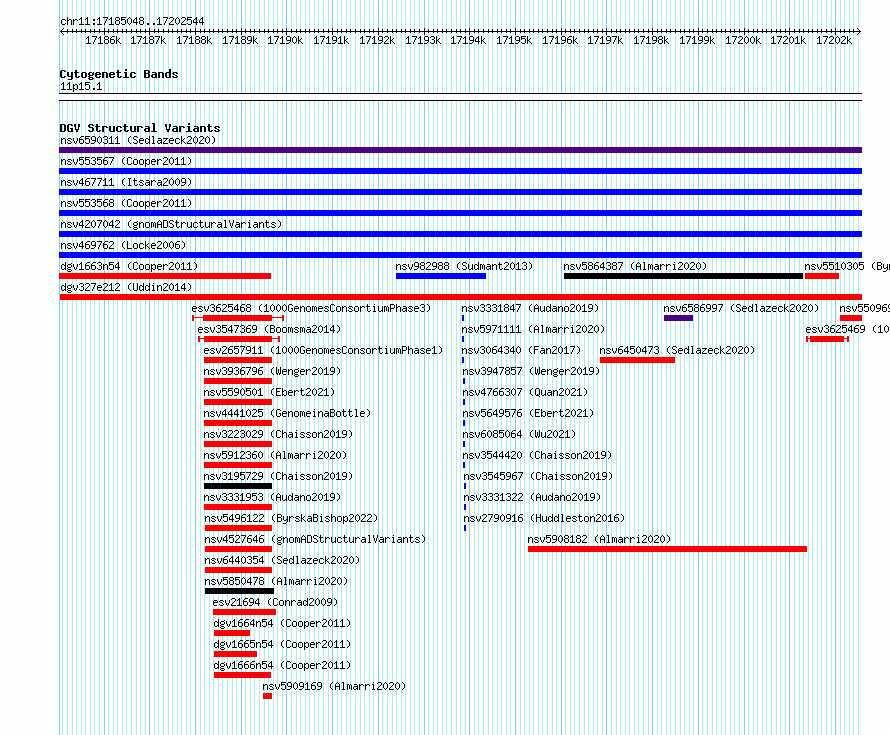The width and height of the screenshot is (890, 735).
Task: Click the 17186k ruler tick label
Action: [103, 40]
